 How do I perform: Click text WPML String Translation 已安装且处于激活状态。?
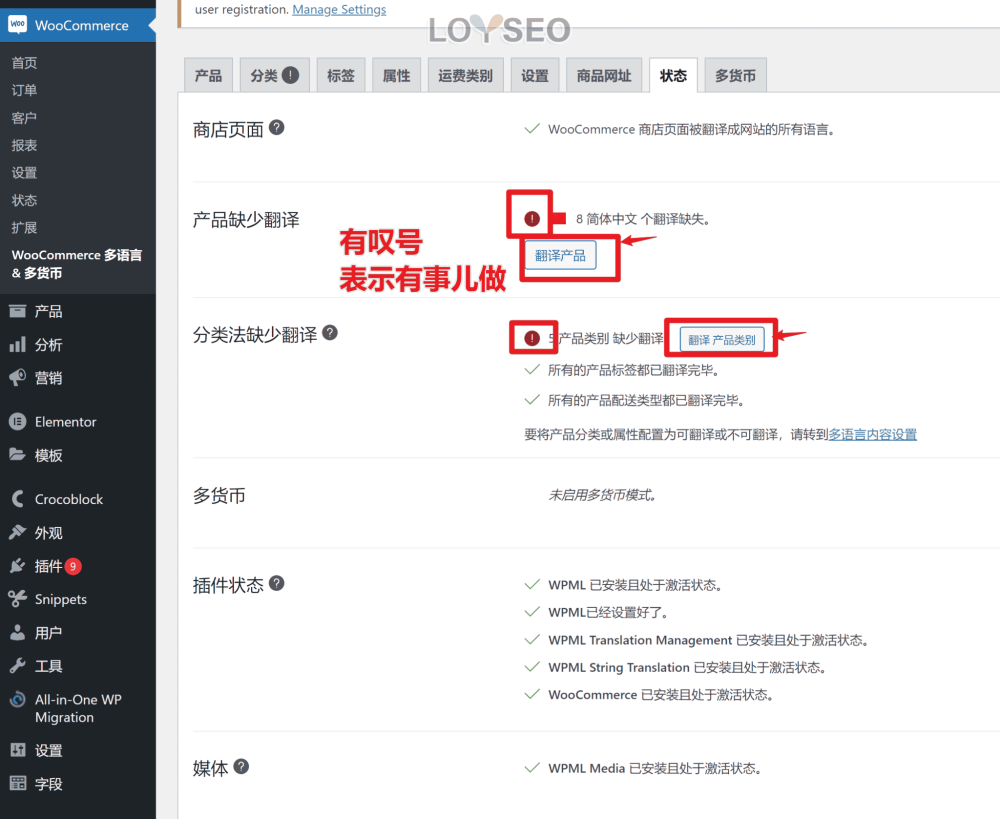(688, 668)
